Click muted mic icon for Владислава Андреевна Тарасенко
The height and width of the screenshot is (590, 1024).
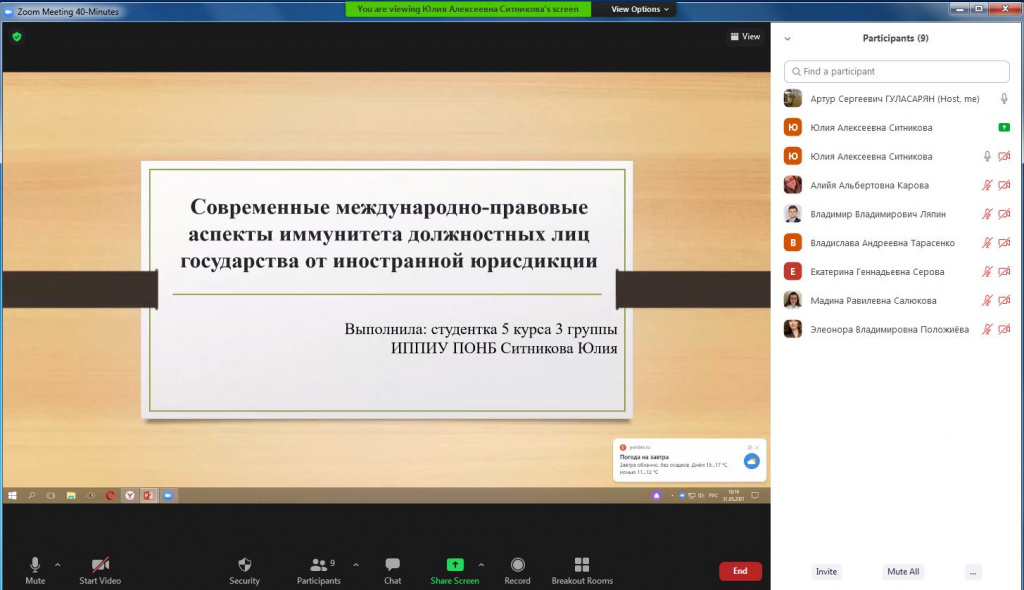(987, 242)
